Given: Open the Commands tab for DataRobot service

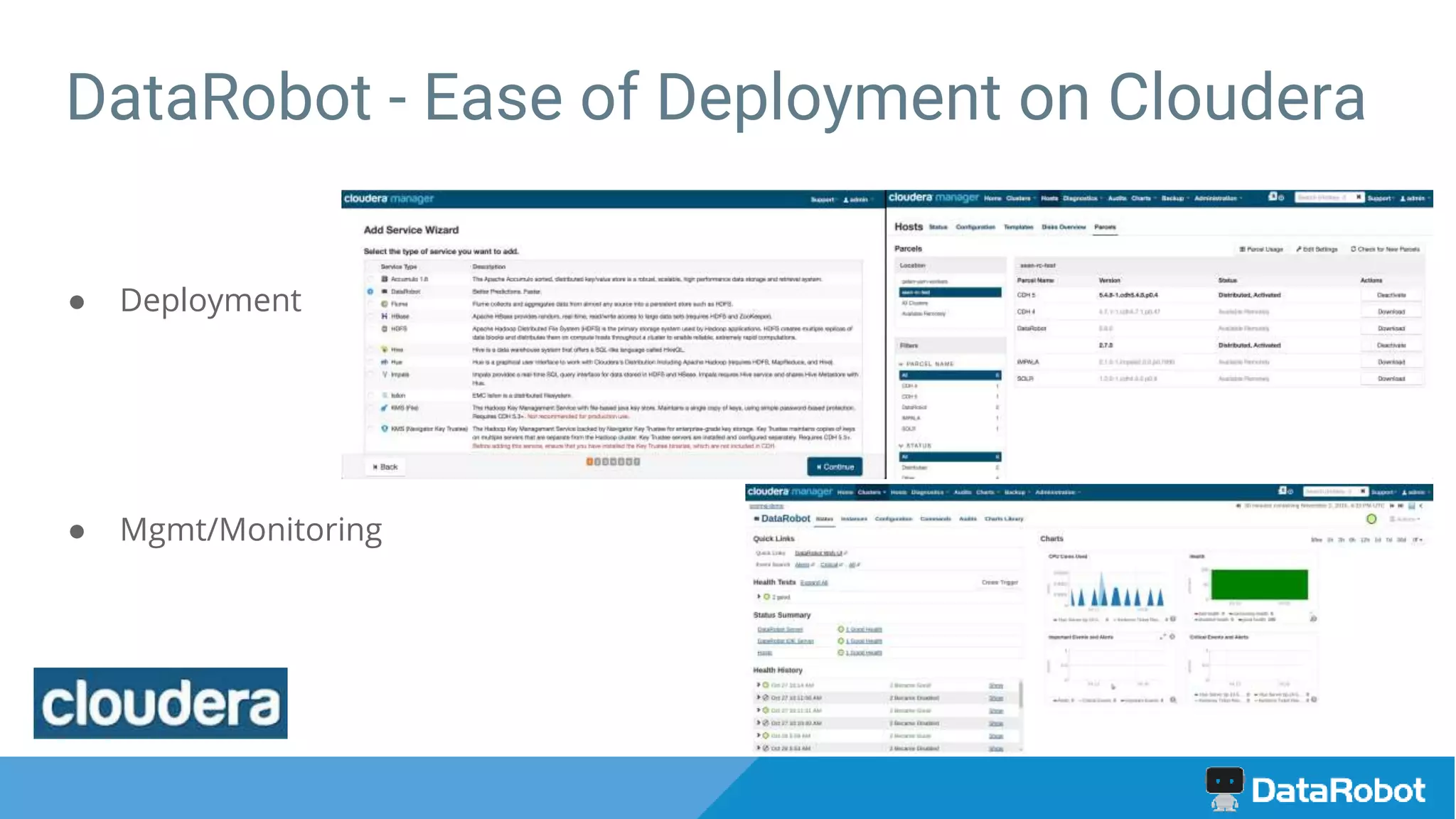Looking at the screenshot, I should [936, 519].
